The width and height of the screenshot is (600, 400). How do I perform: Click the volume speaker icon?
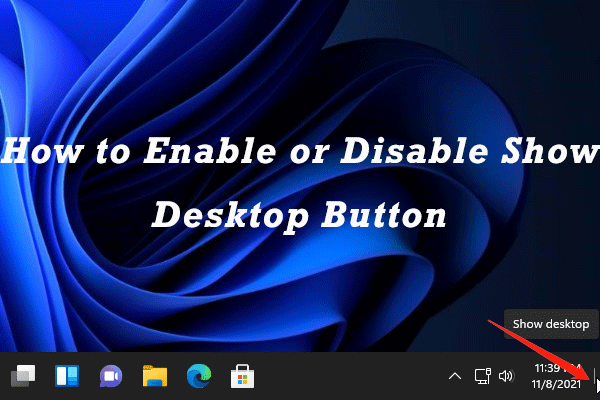(506, 376)
